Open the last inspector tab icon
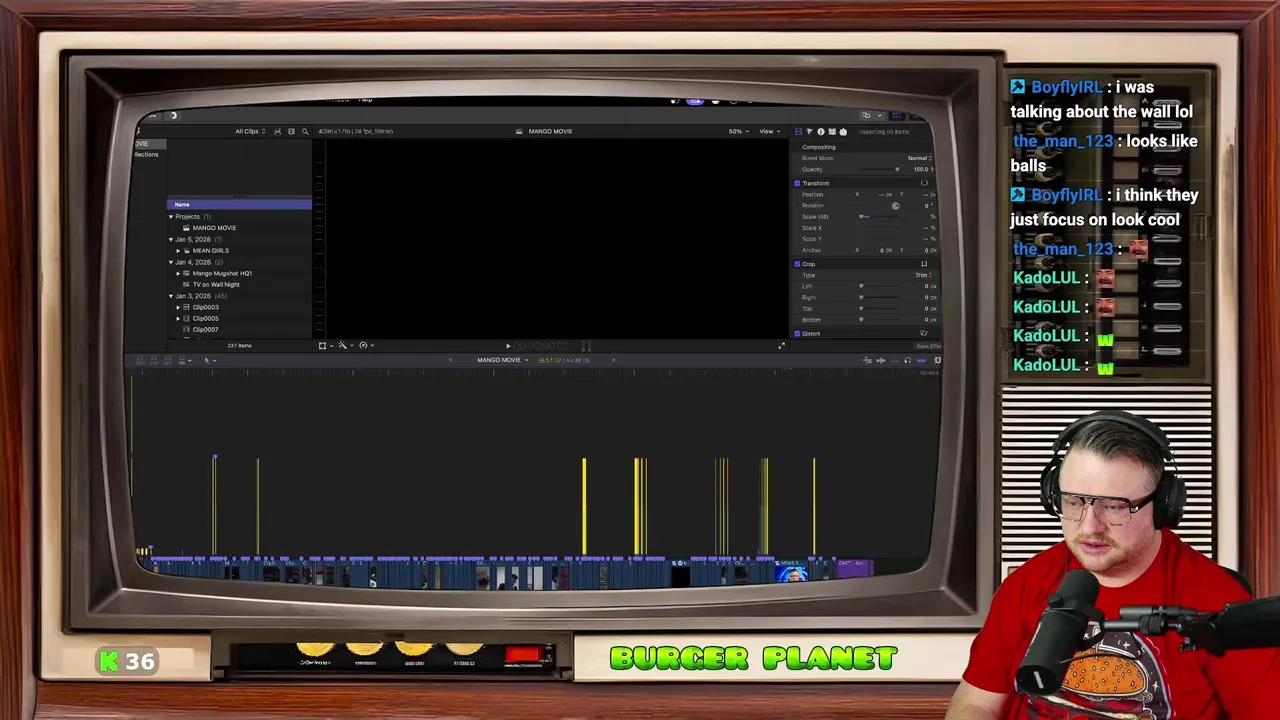Image resolution: width=1280 pixels, height=720 pixels. click(x=843, y=131)
